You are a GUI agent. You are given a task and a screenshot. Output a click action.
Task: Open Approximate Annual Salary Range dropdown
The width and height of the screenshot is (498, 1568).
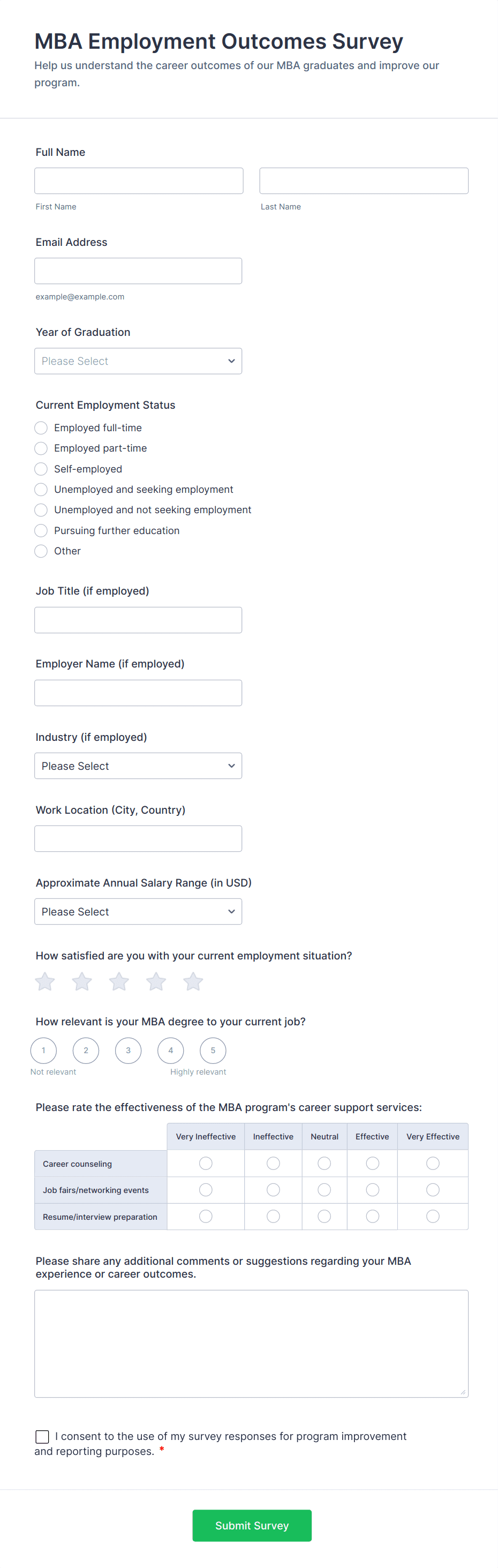(138, 911)
